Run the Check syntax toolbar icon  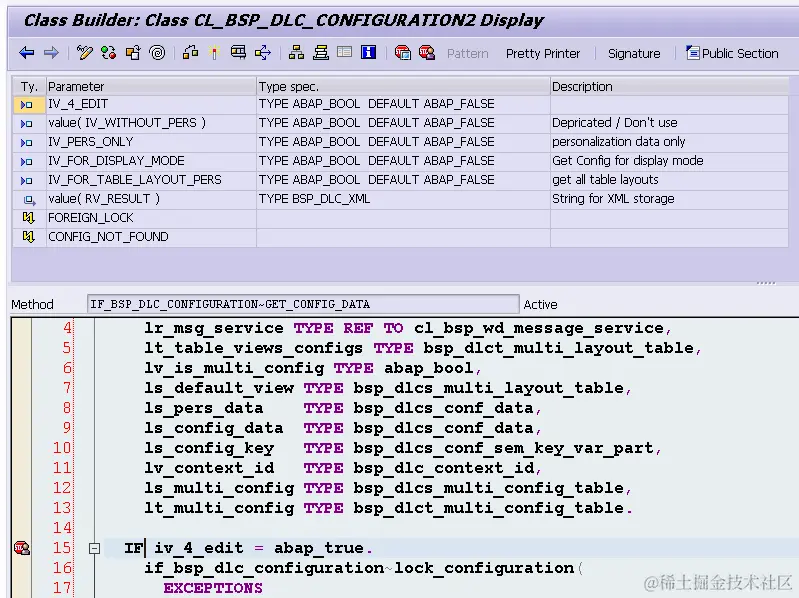tap(191, 52)
